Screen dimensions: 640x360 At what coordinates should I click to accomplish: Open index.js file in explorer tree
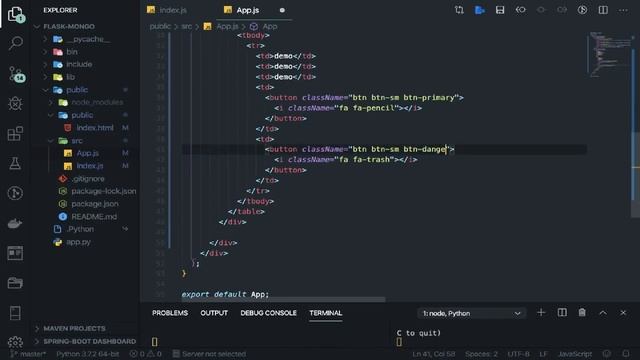[x=90, y=166]
